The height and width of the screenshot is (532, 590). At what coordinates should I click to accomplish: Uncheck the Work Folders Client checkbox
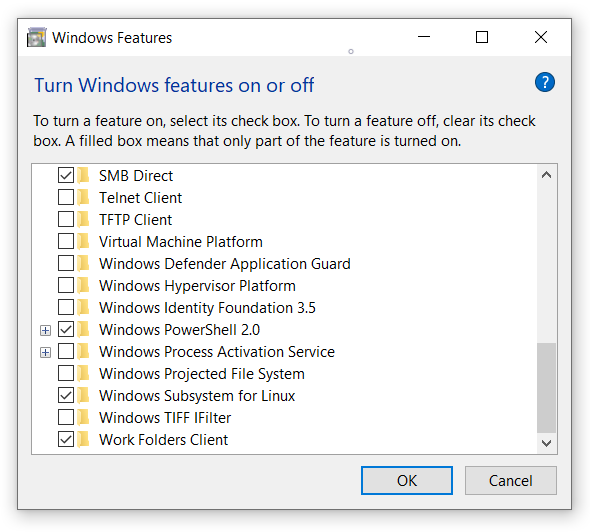(66, 439)
